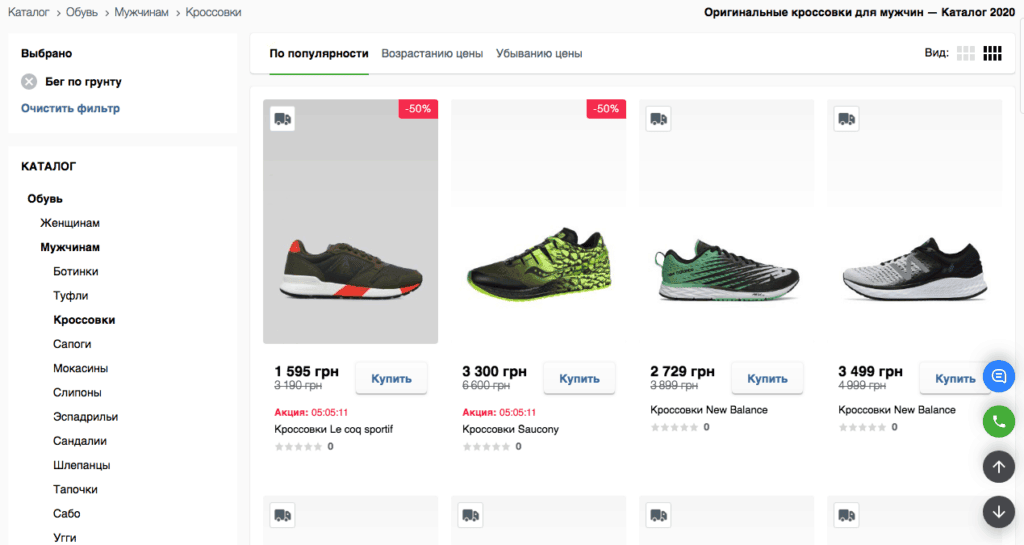Screen dimensions: 1024x545
Task: Open 'Обувь' breadcrumb link
Action: click(x=82, y=12)
